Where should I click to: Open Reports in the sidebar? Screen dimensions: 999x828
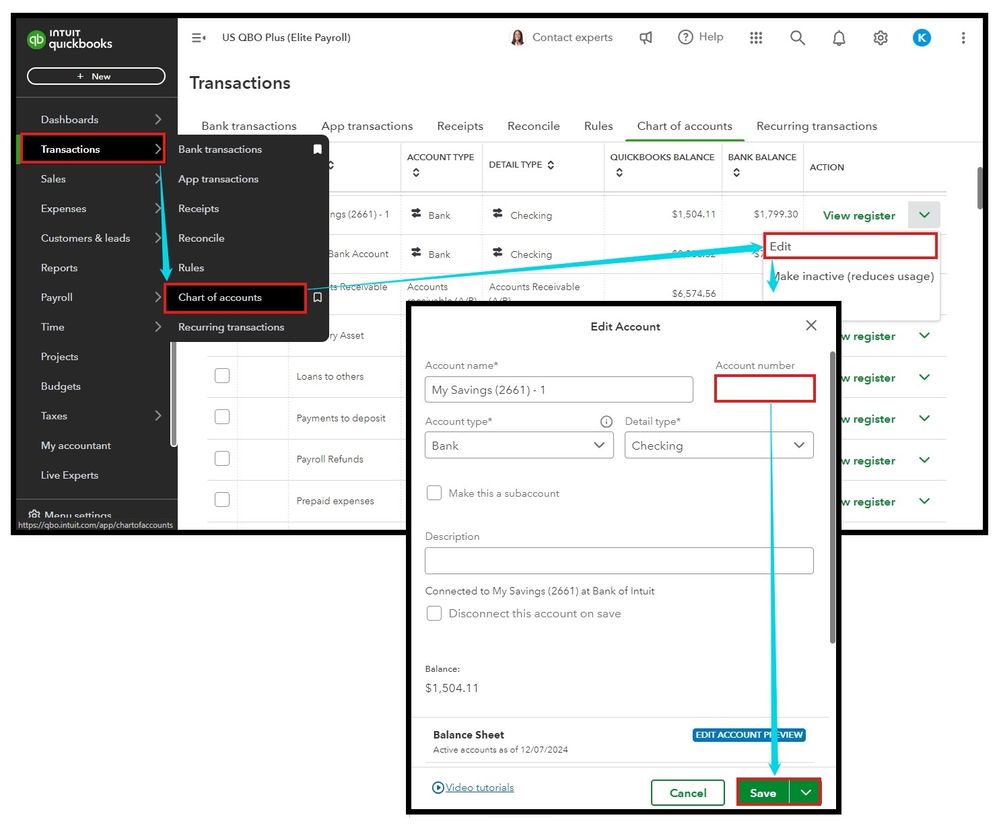click(59, 268)
